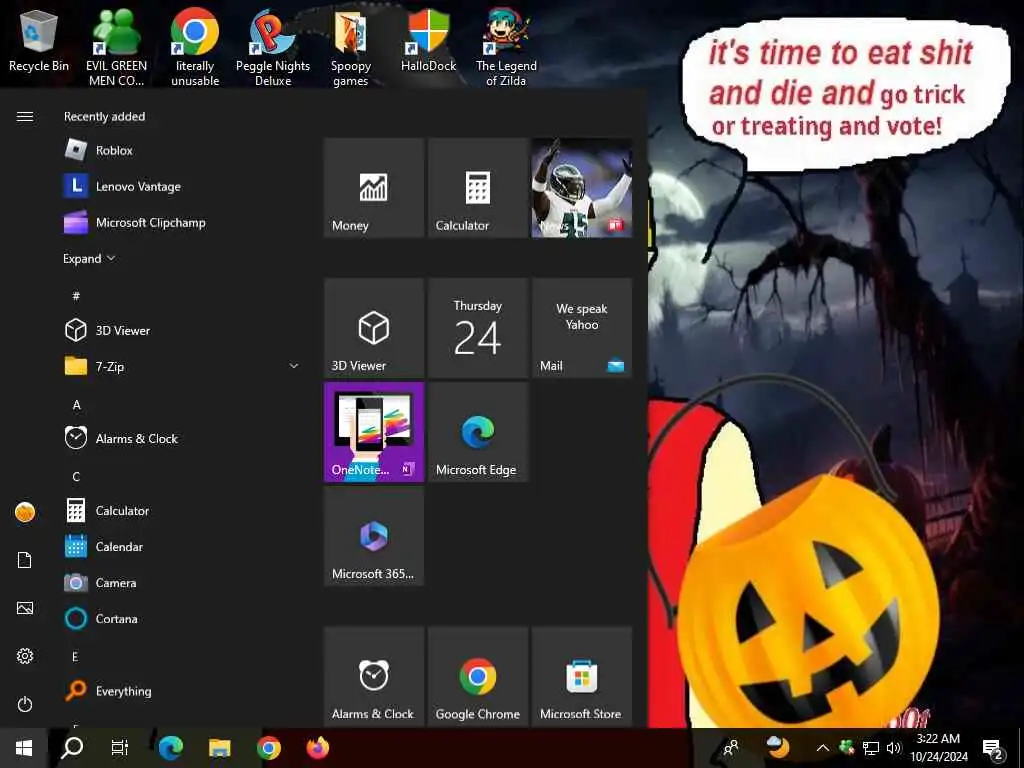This screenshot has height=768, width=1024.
Task: Launch Microsoft Clipchamp from the list
Action: click(x=181, y=223)
